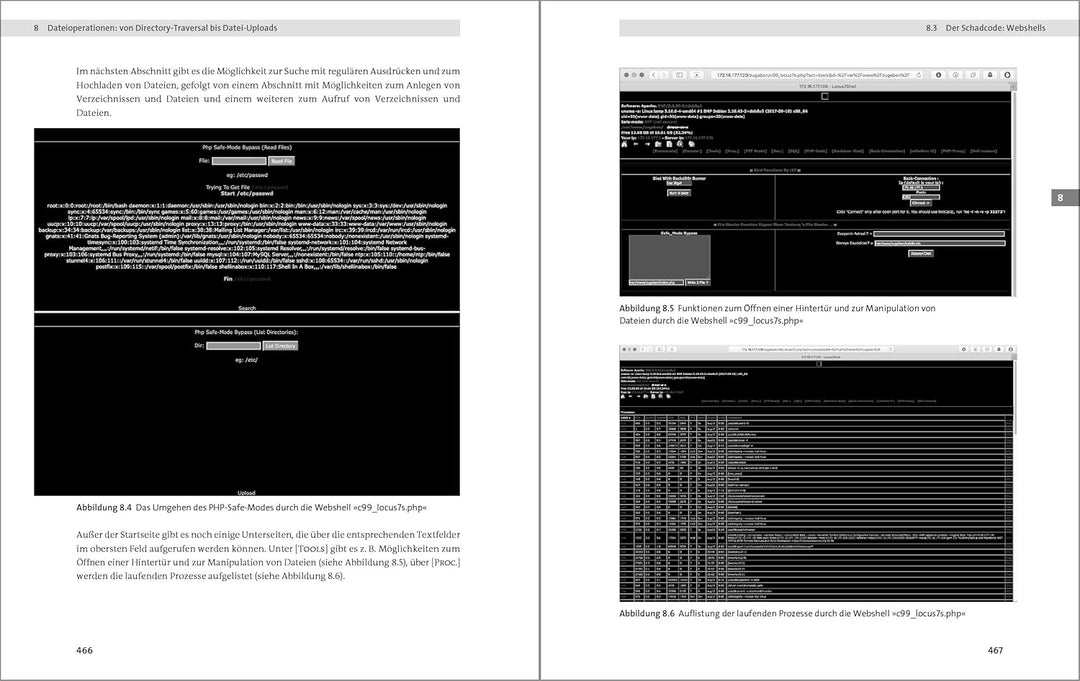Click Write 2 File button in figure 8.5
This screenshot has height=681, width=1080.
(x=698, y=282)
